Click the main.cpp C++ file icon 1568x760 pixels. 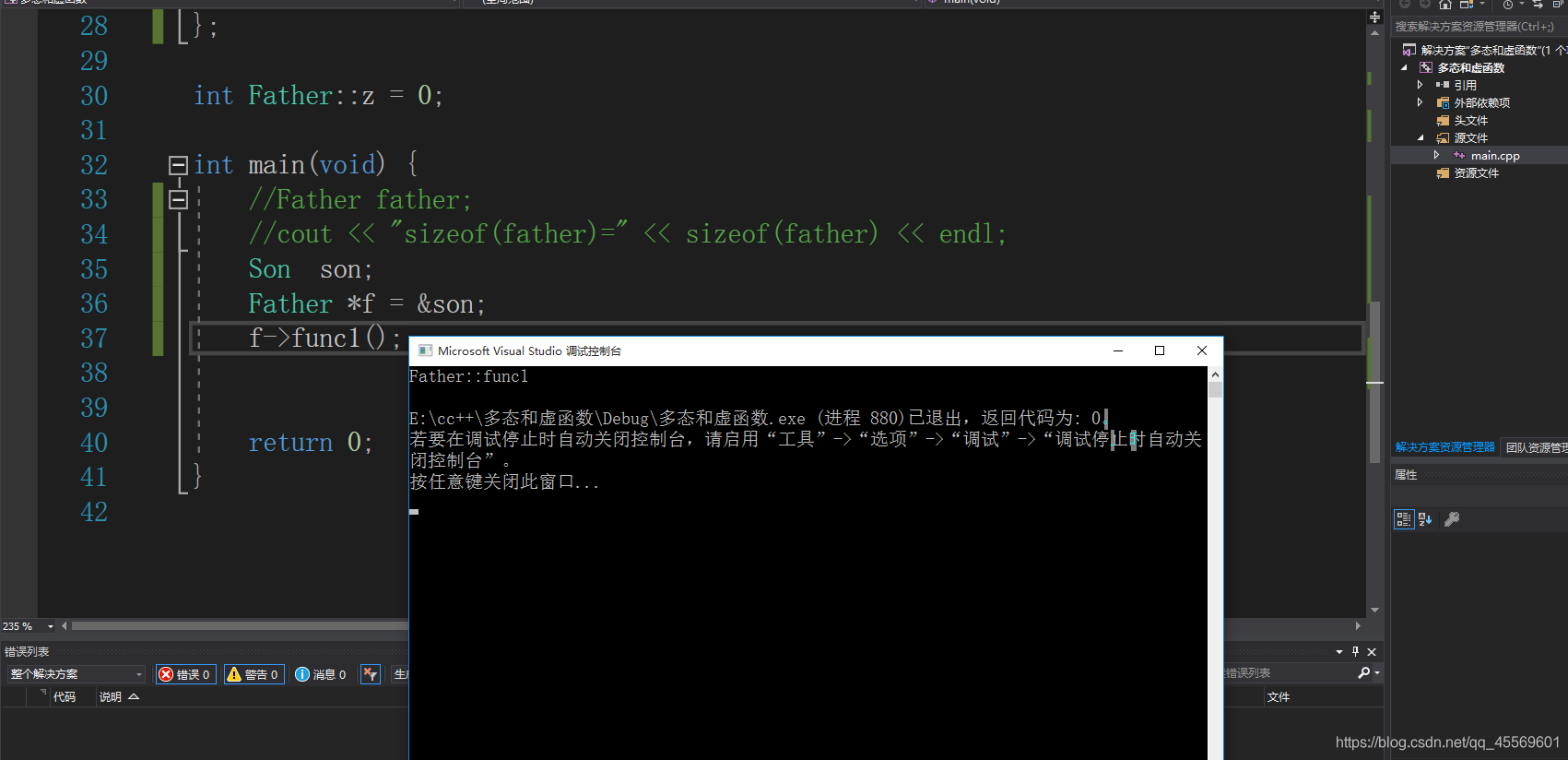(1459, 155)
